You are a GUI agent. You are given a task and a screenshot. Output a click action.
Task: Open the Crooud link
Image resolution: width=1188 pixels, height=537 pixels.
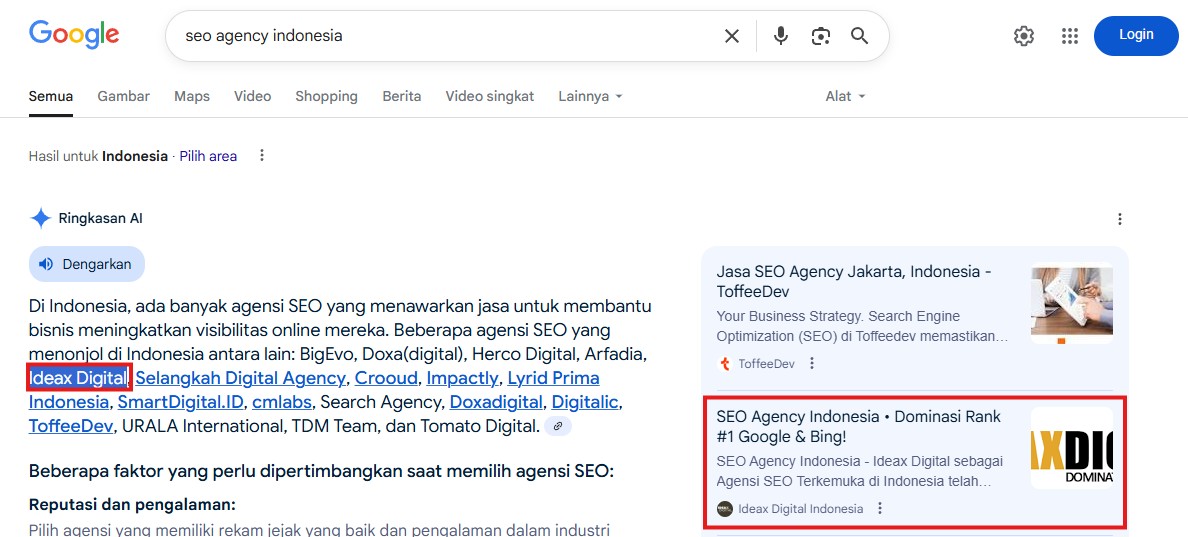(x=386, y=378)
